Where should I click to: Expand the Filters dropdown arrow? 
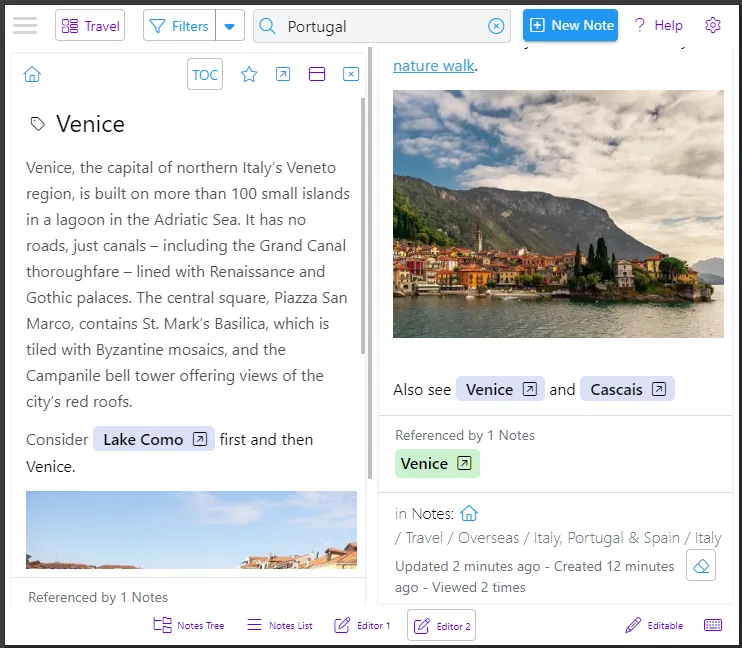231,26
